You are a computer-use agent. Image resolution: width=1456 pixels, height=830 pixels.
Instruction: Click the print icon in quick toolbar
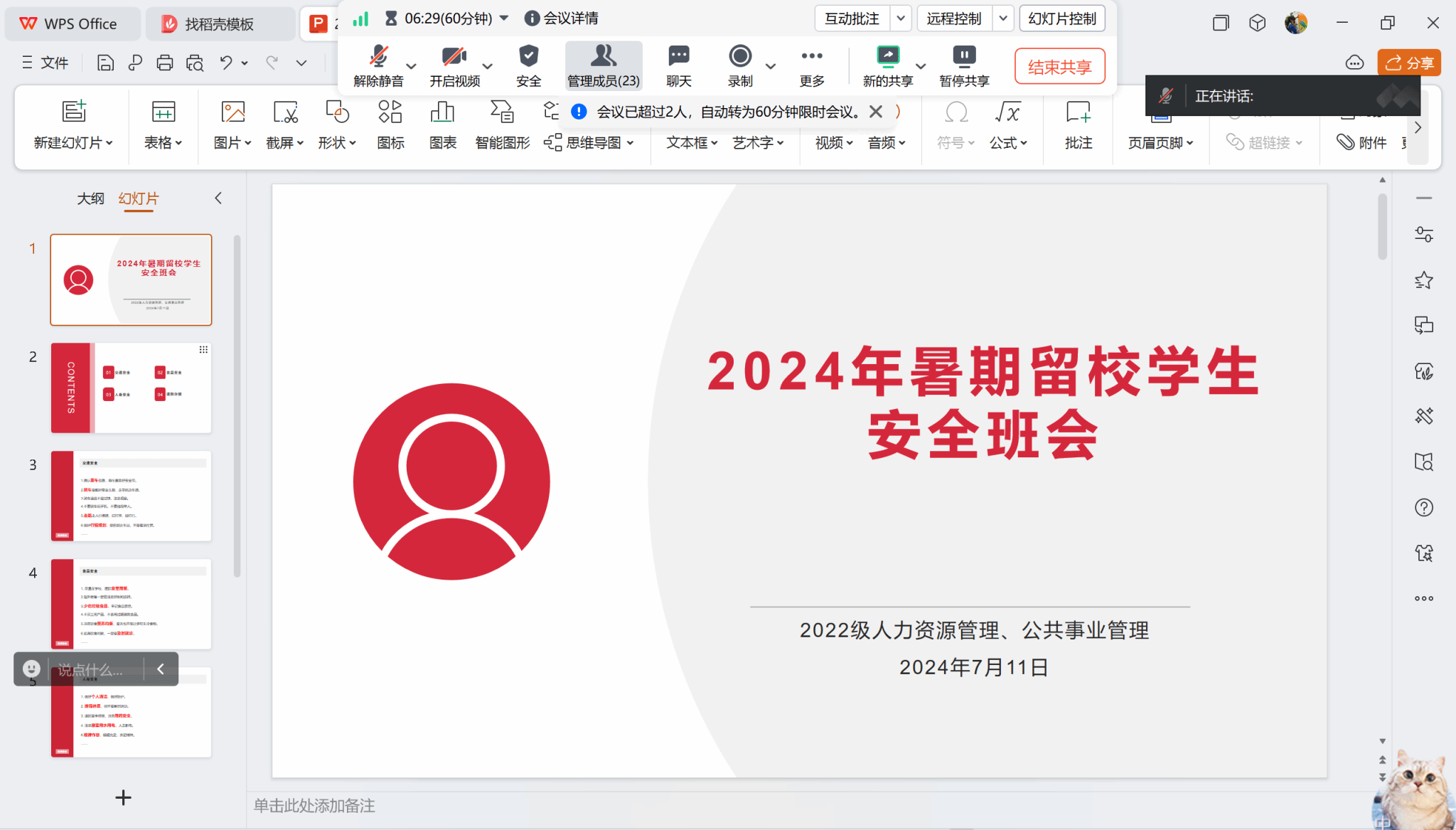point(165,63)
